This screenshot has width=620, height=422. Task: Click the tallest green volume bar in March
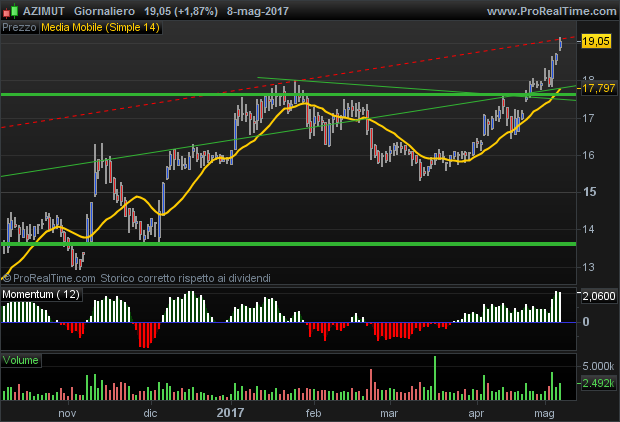pyautogui.click(x=435, y=378)
